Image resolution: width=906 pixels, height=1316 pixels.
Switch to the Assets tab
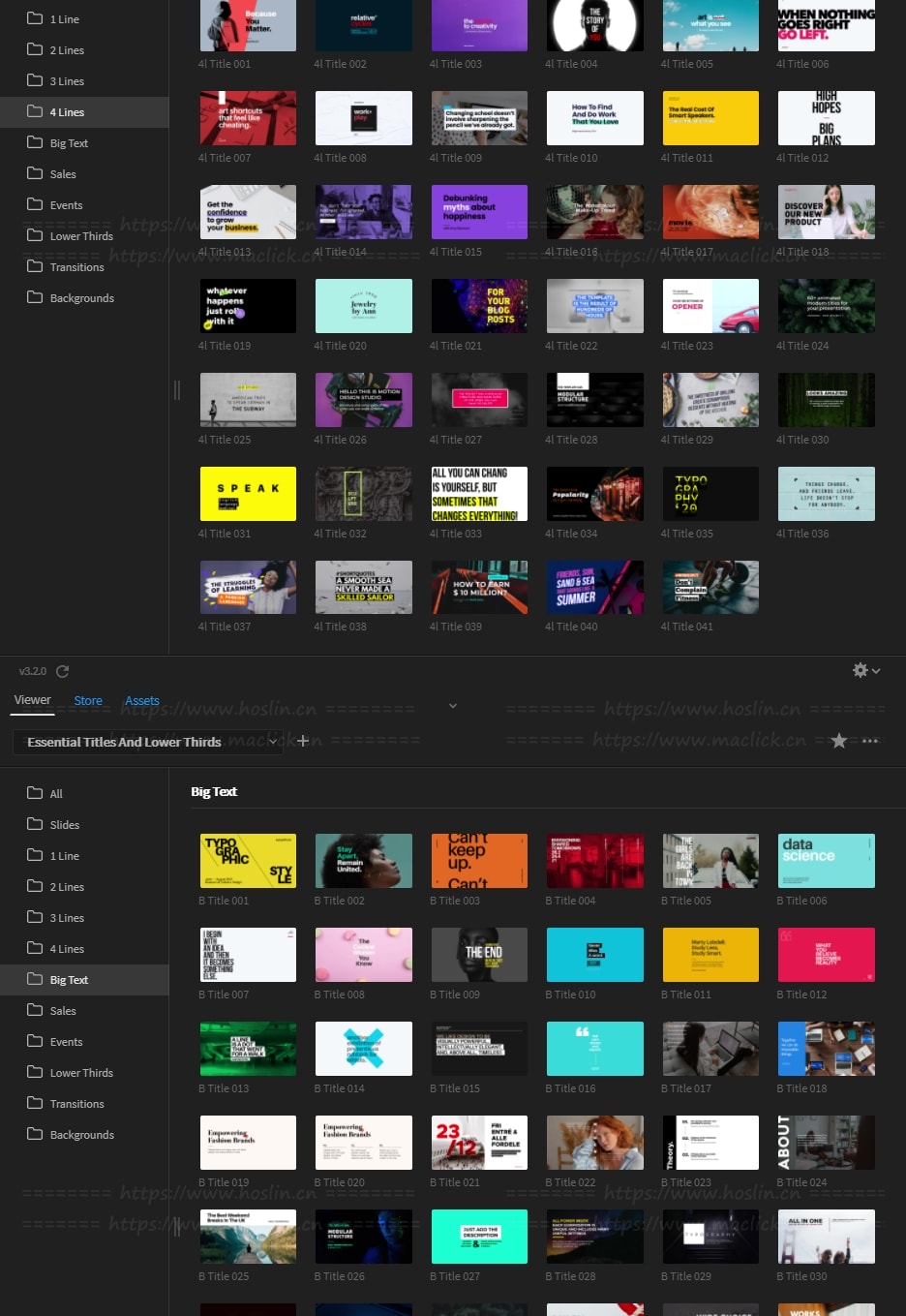(x=142, y=701)
